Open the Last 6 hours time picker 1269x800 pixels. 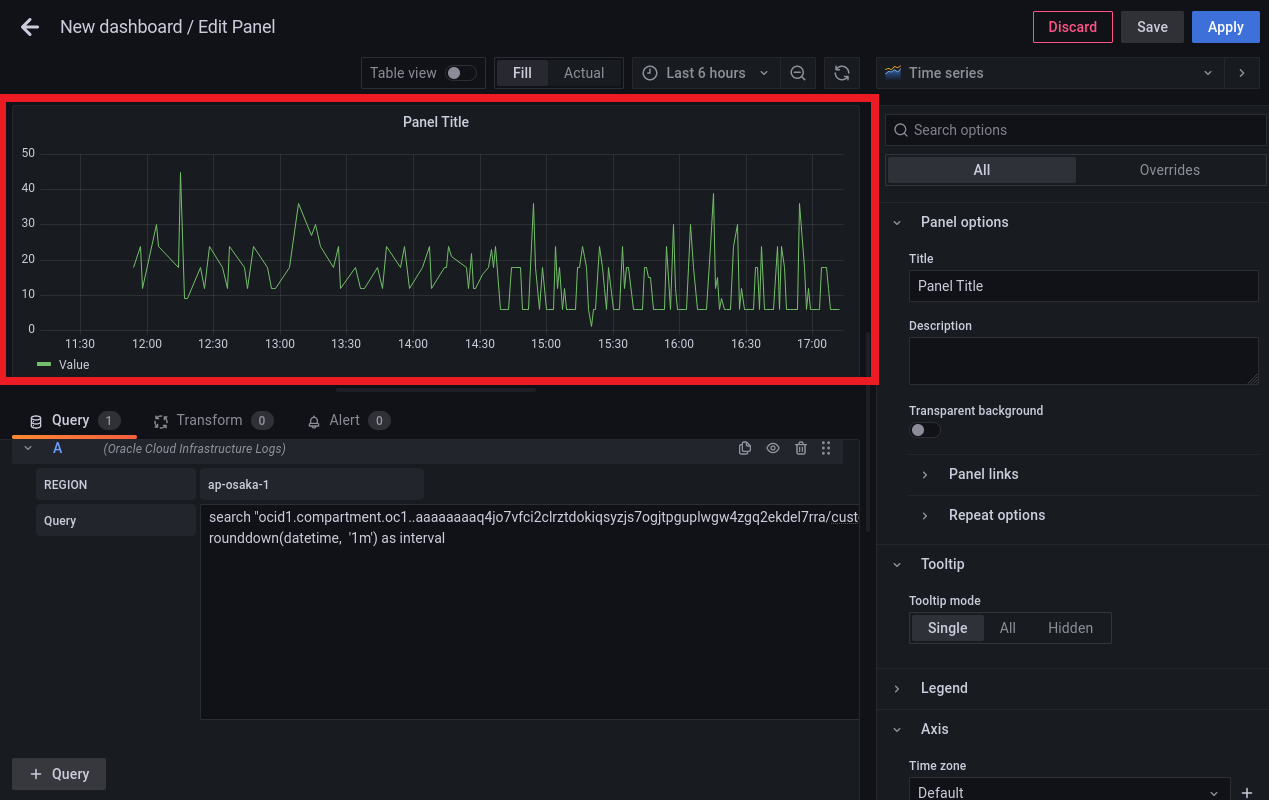[x=706, y=73]
